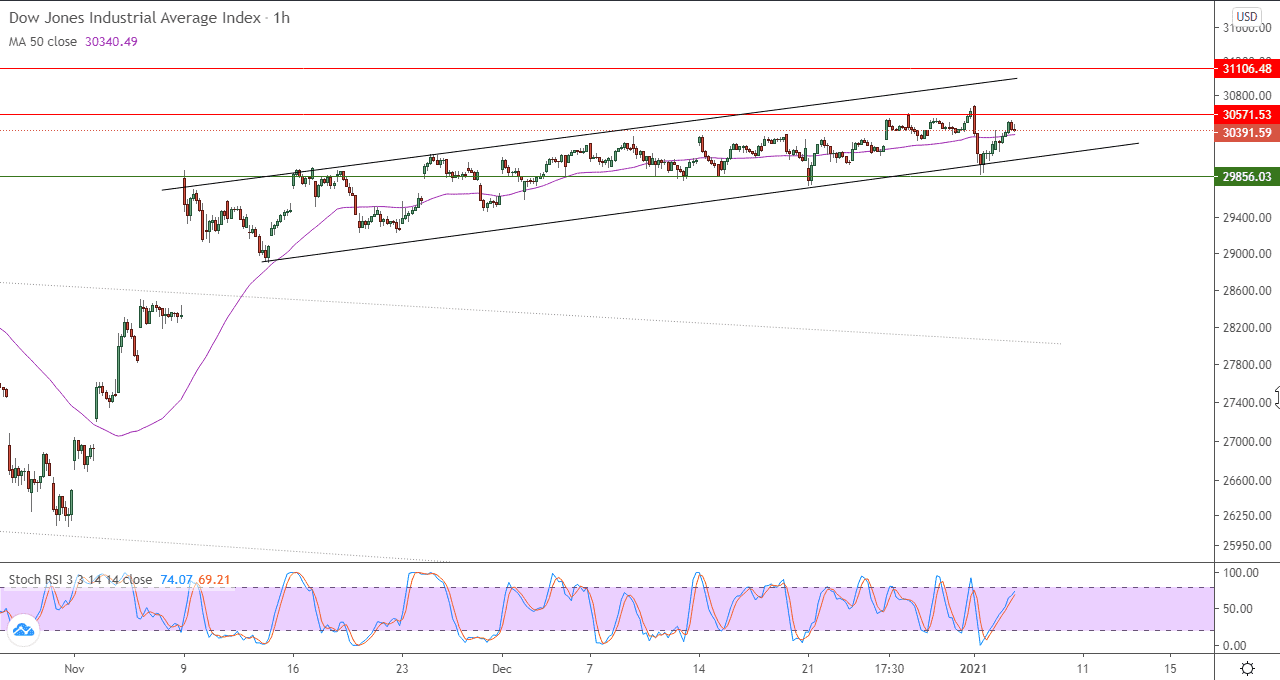Click the 50.00 Stoch RSI scale label
Viewport: 1280px width, 680px height.
point(1238,609)
